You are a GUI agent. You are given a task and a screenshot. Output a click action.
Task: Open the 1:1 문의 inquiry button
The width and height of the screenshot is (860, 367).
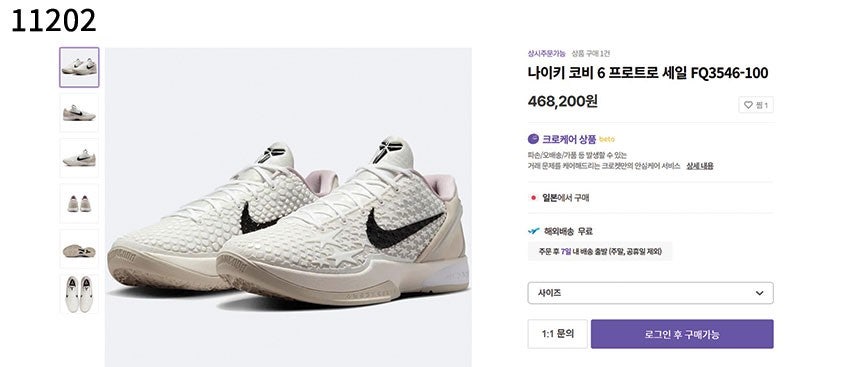pyautogui.click(x=557, y=334)
